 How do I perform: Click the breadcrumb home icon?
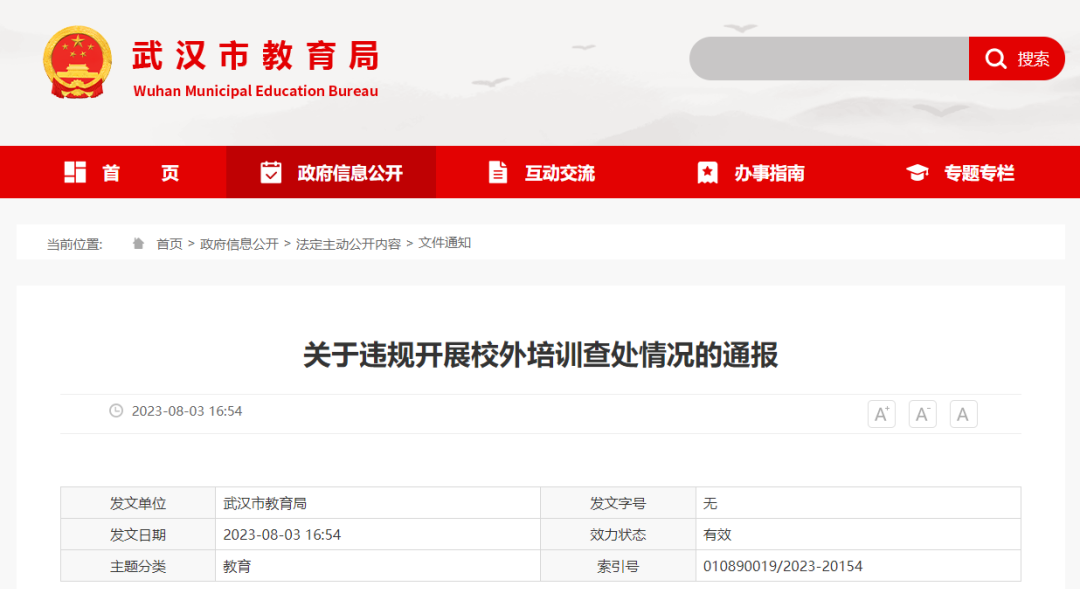click(x=138, y=243)
